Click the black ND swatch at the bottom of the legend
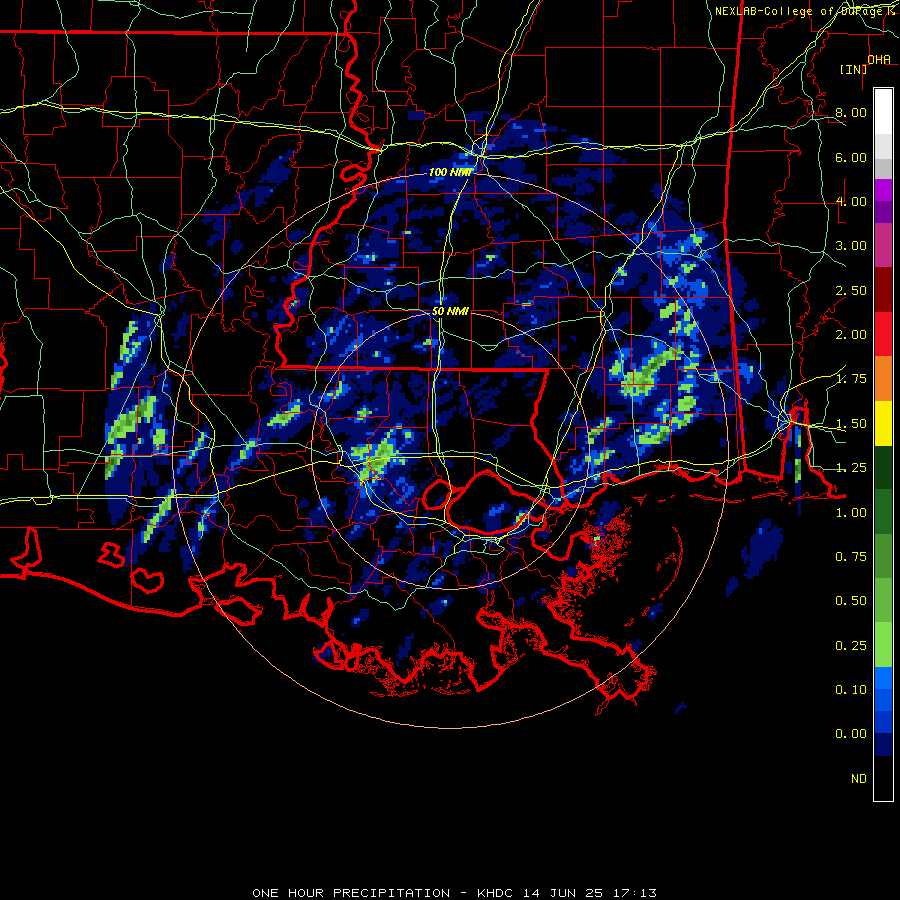900x900 pixels. pos(883,778)
